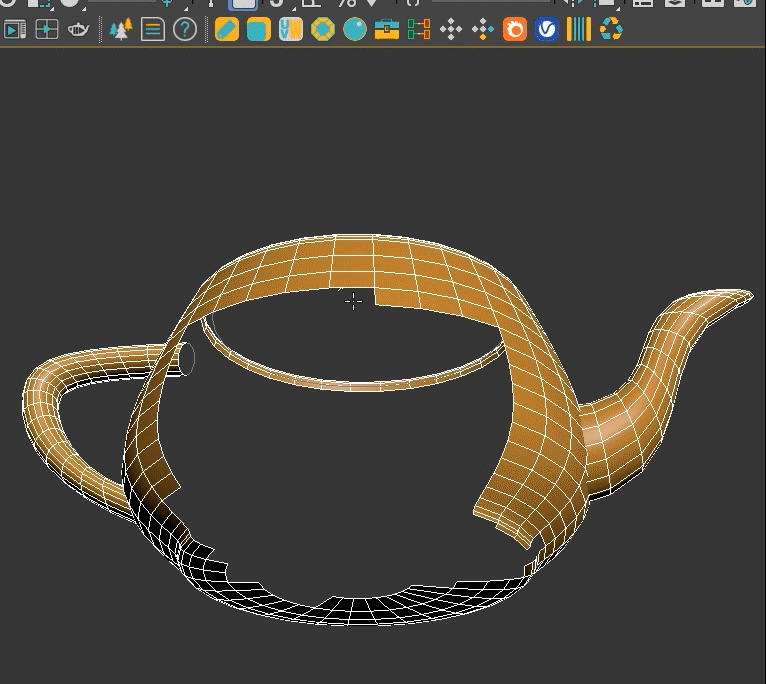
Task: Launch the orange Corona renderer icon
Action: pyautogui.click(x=515, y=30)
